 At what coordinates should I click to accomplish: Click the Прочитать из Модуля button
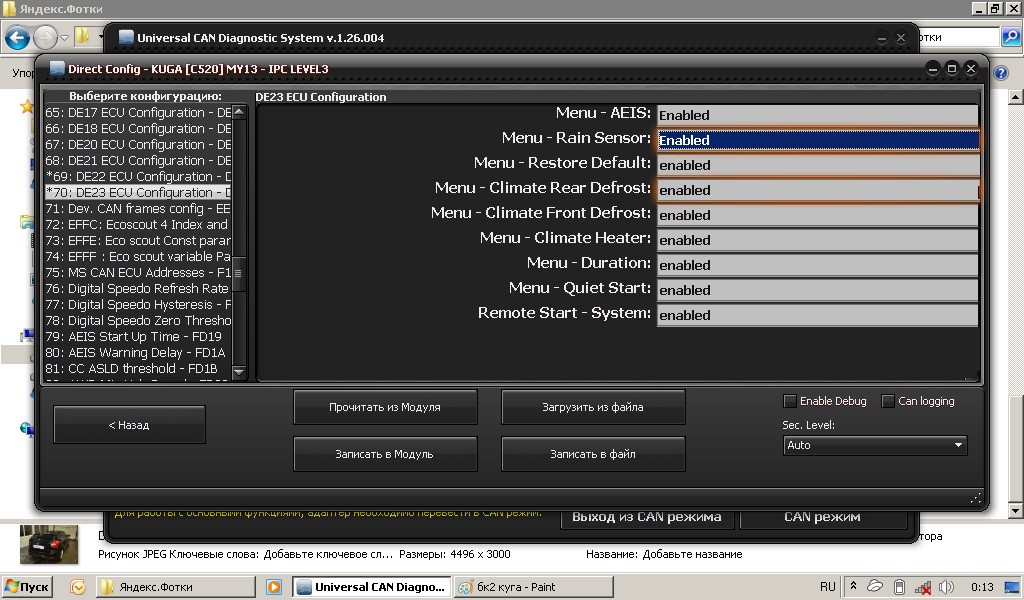pyautogui.click(x=385, y=407)
